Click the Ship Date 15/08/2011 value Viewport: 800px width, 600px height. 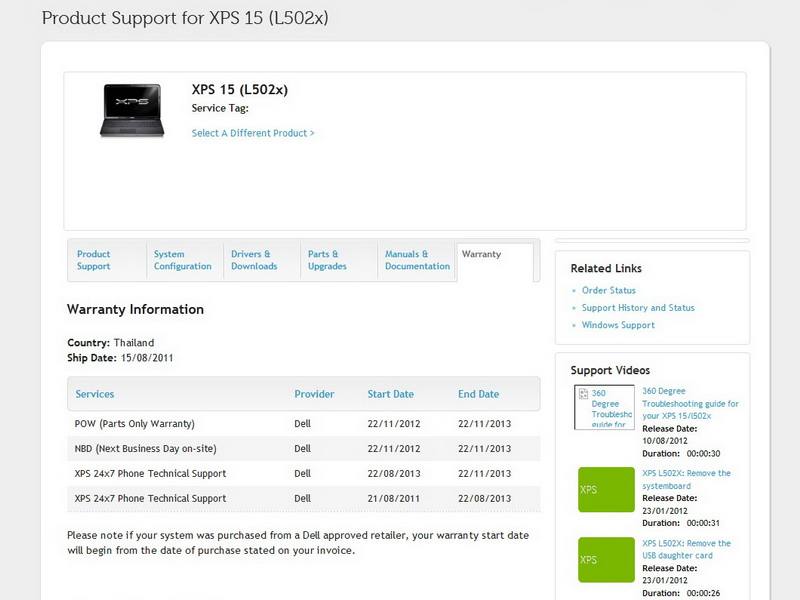pos(147,358)
